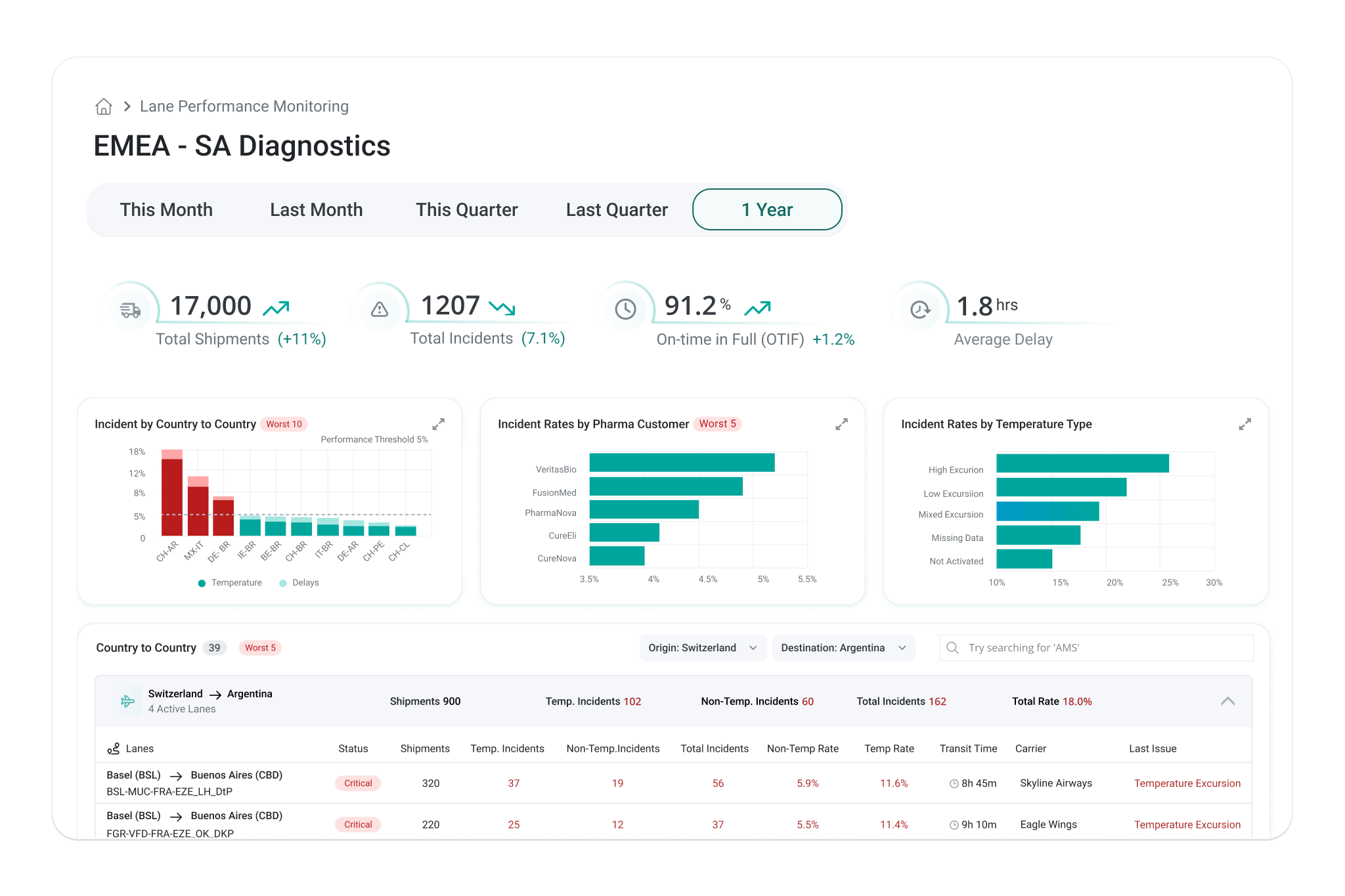This screenshot has width=1345, height=896.
Task: Collapse the Switzerland to Argentina row
Action: coord(1227,701)
